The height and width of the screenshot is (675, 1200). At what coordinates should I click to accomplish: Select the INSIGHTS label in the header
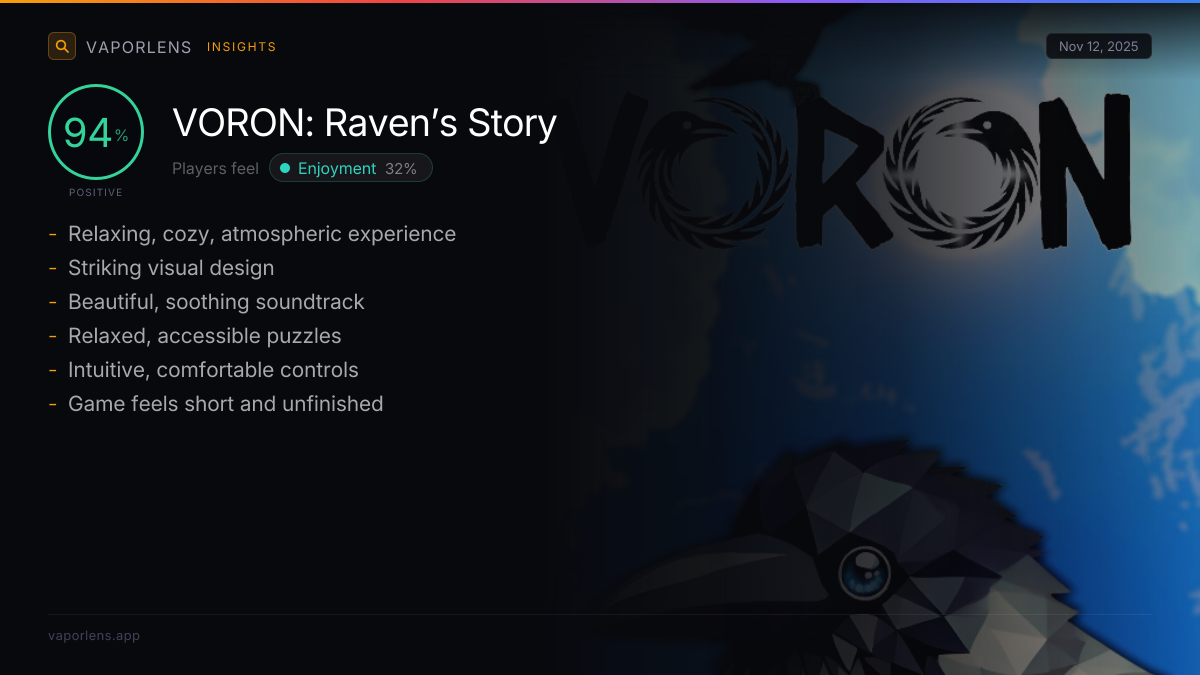(x=242, y=47)
